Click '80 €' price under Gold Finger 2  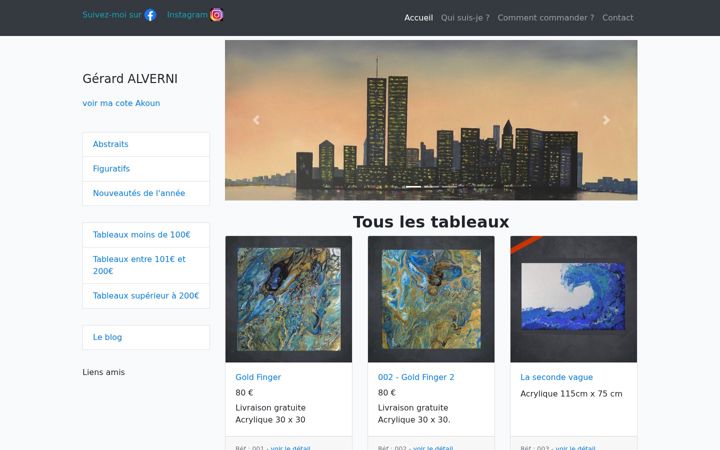[x=387, y=393]
